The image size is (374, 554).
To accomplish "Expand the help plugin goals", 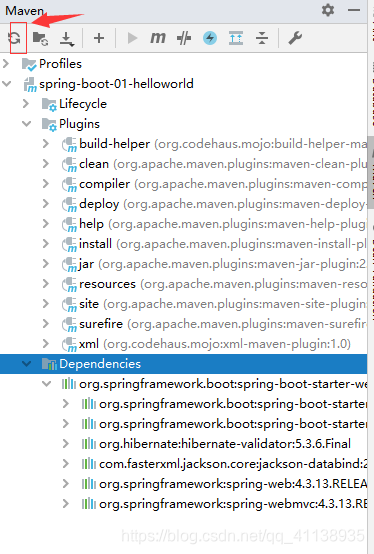I will point(46,224).
